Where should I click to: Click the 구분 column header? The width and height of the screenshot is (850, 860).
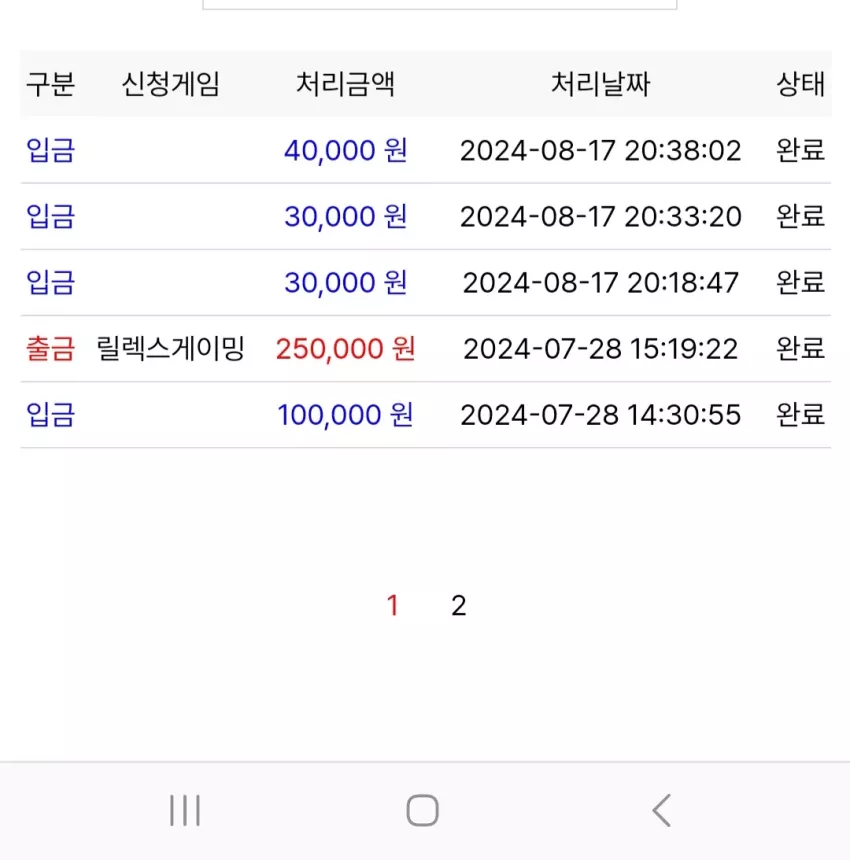point(50,84)
